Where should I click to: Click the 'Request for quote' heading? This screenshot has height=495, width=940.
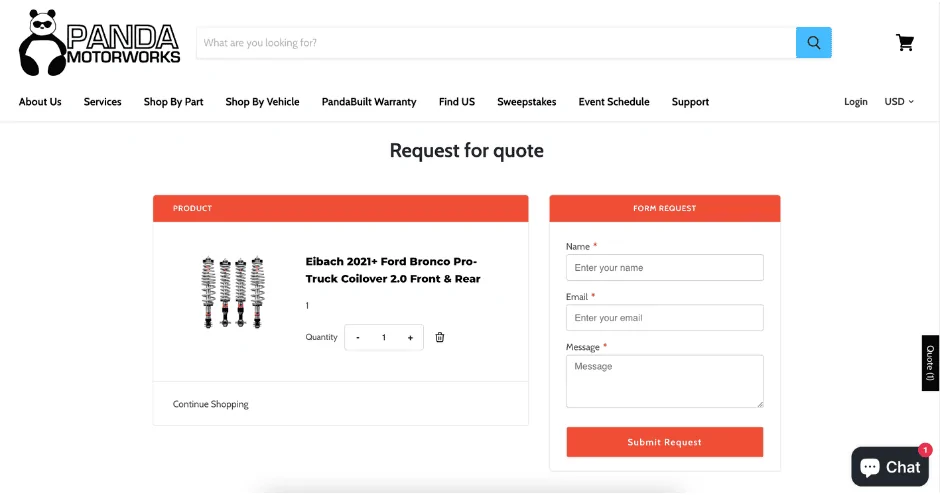466,150
